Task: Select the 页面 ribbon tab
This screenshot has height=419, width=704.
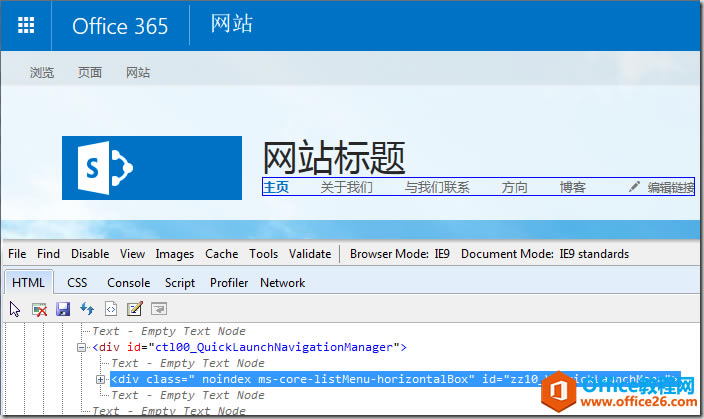Action: tap(89, 73)
